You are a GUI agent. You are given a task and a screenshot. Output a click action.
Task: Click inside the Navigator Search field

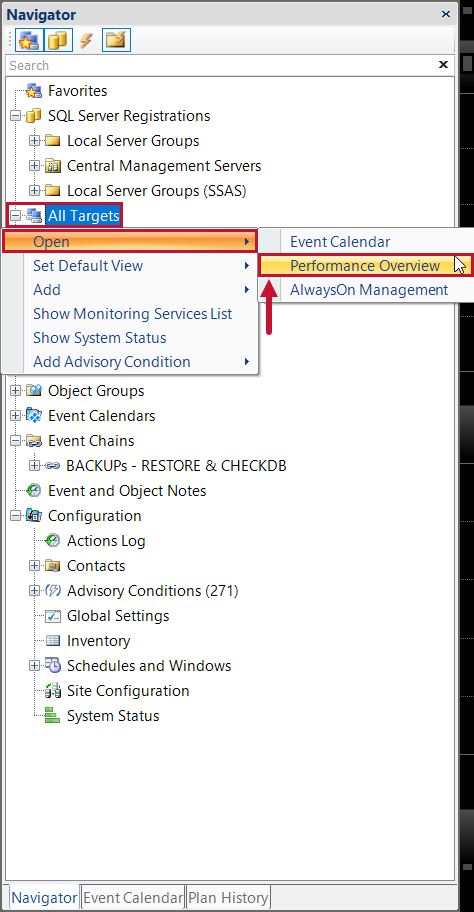click(221, 65)
